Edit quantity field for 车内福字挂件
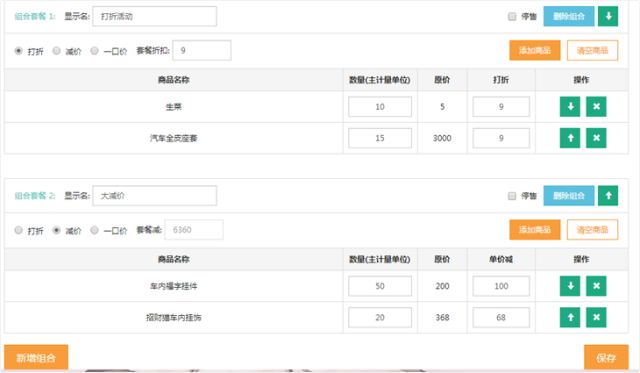The image size is (640, 373). (380, 286)
